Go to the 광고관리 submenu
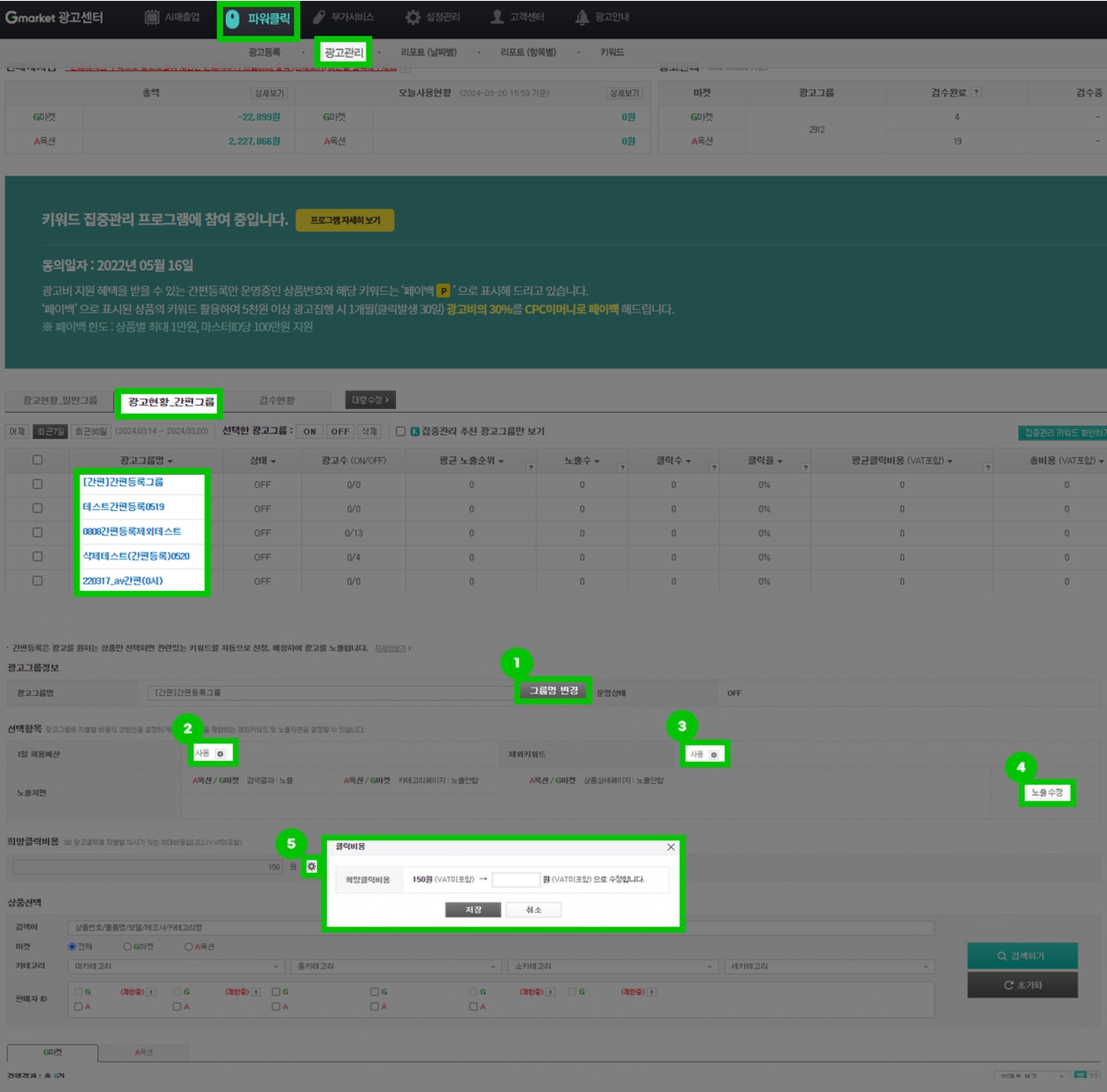 (343, 52)
